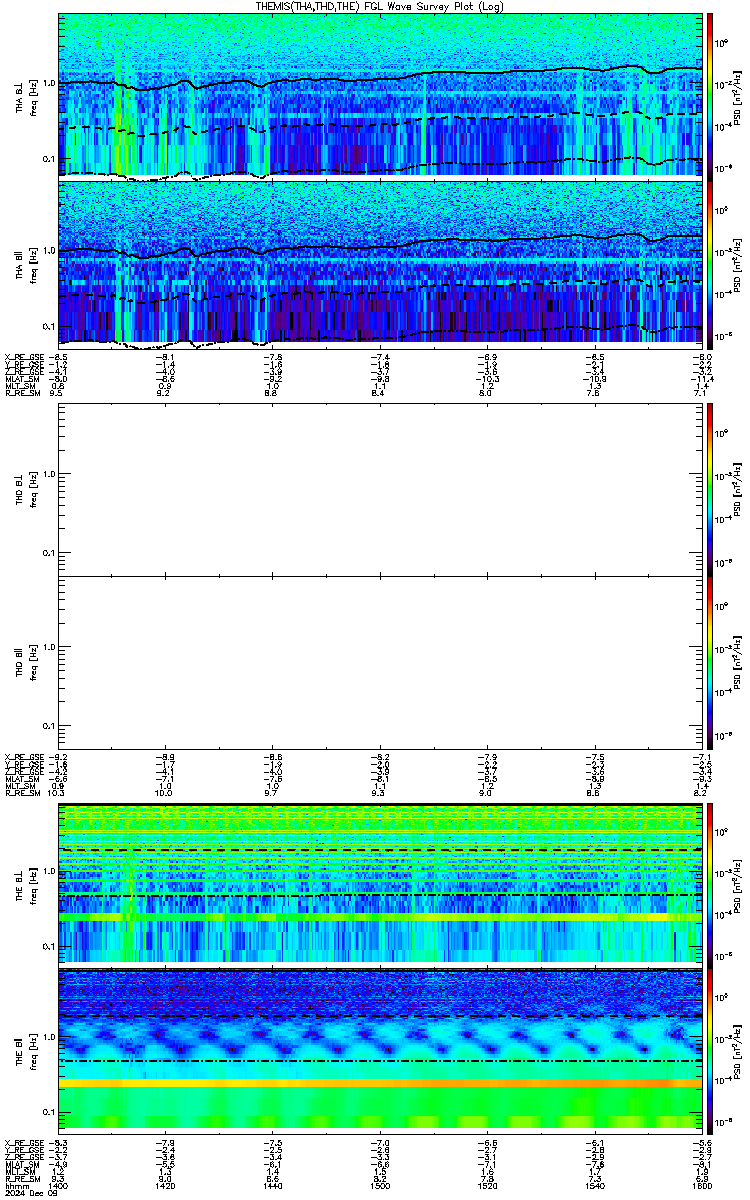The image size is (750, 1200).
Task: Click the 'THA B⊥ freq [Hz]' axis label
Action: 27,96
